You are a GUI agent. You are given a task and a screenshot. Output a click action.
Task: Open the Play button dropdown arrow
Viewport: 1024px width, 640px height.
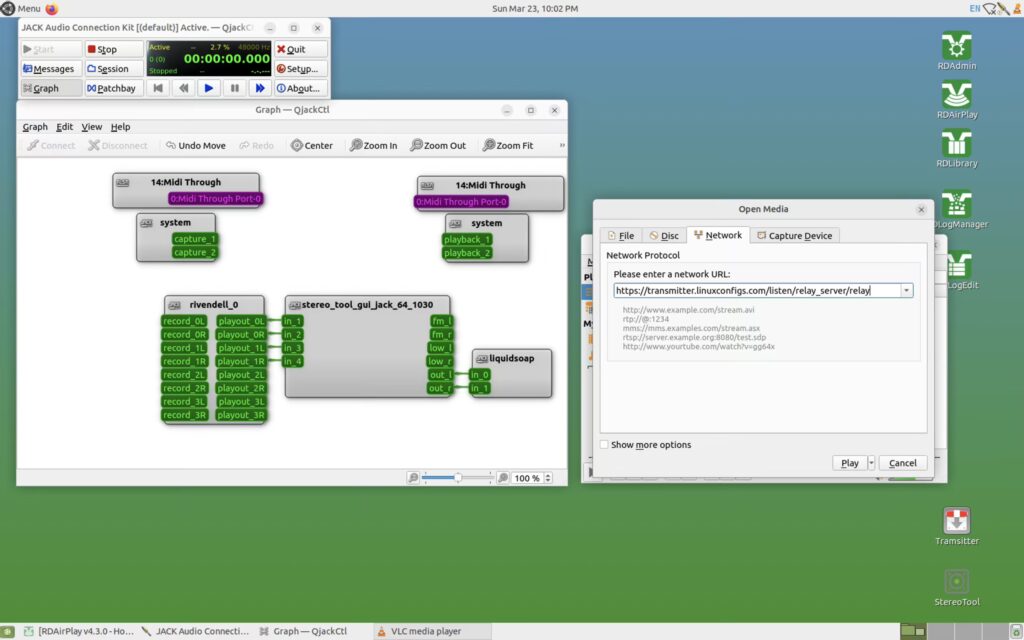point(871,463)
